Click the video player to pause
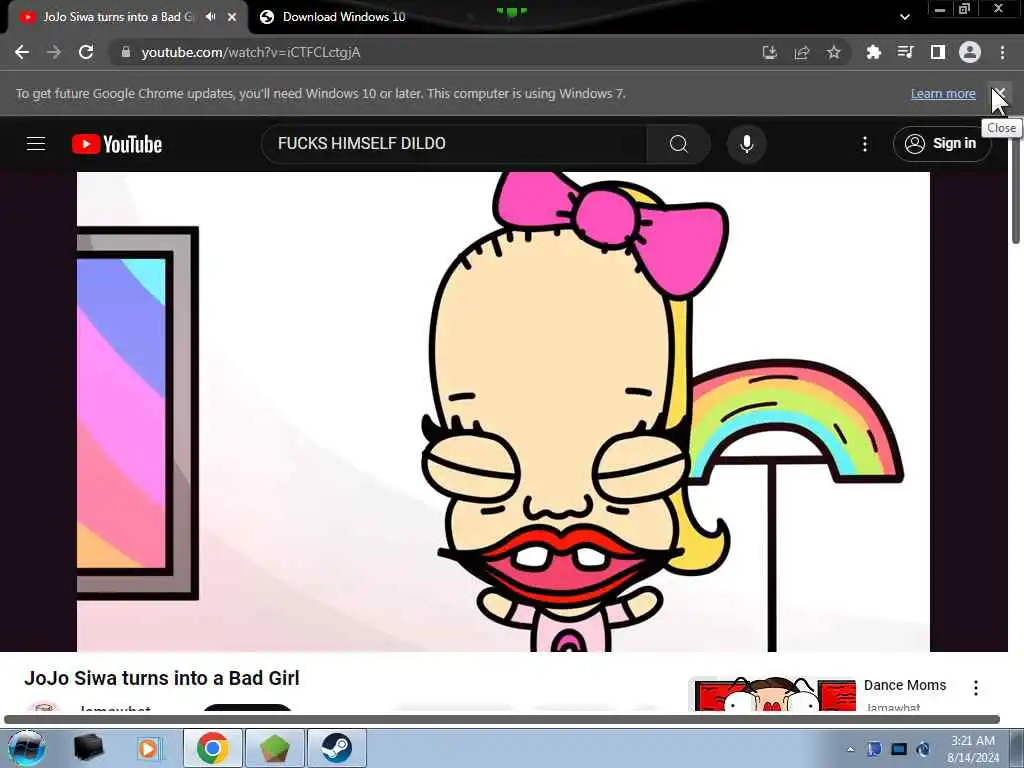1024x768 pixels. click(504, 411)
